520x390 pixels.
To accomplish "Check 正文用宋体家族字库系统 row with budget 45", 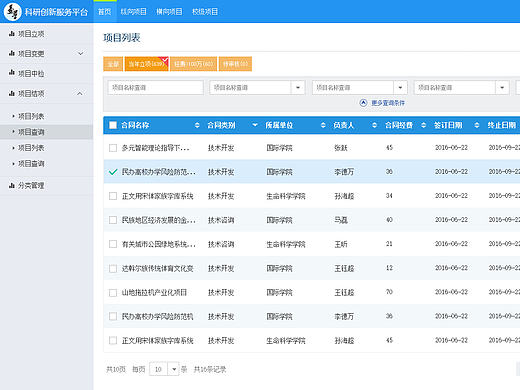I will 113,340.
